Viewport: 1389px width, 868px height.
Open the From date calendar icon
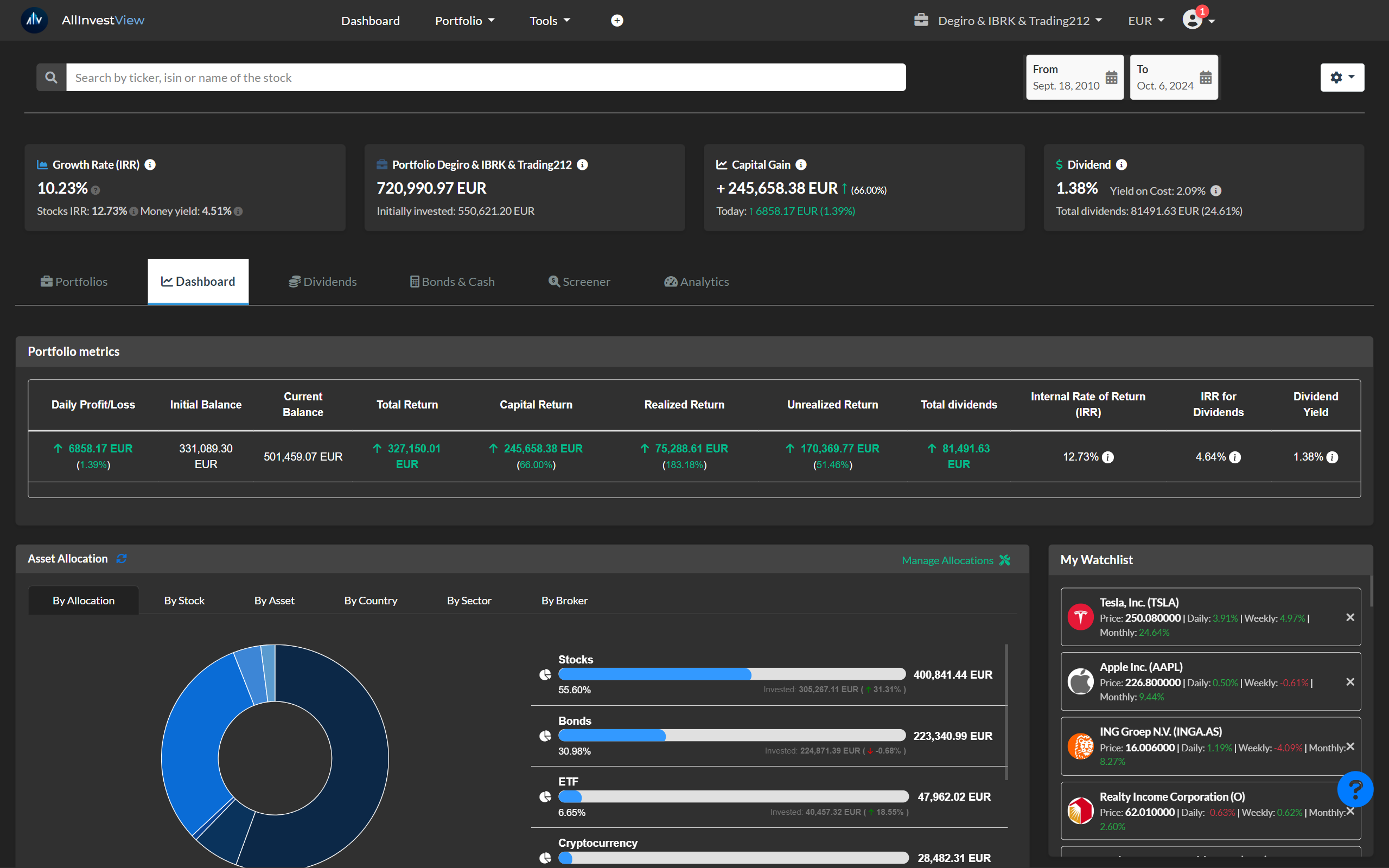pos(1111,78)
